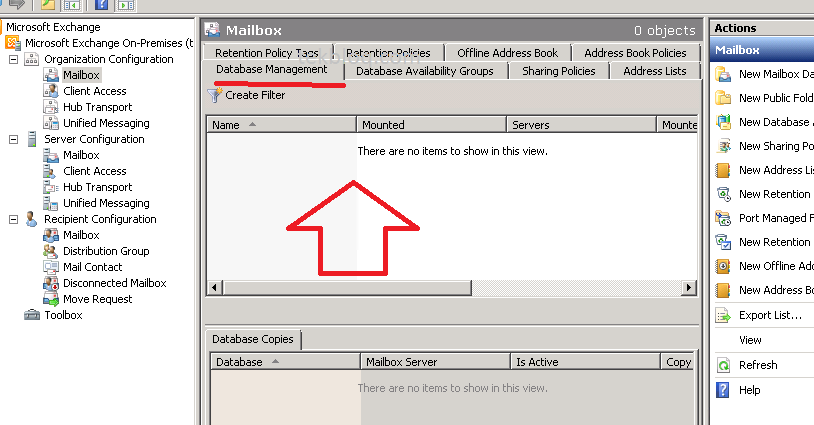The image size is (814, 425).
Task: Click the New Address List action icon
Action: [x=723, y=170]
